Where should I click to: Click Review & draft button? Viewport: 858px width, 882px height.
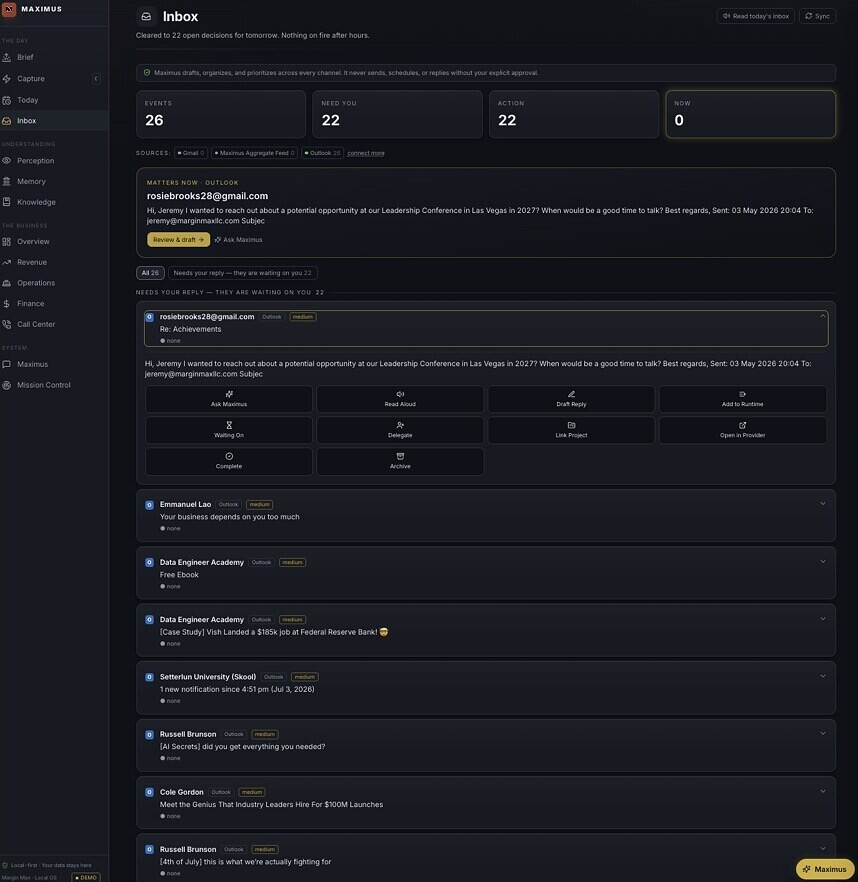click(x=178, y=240)
